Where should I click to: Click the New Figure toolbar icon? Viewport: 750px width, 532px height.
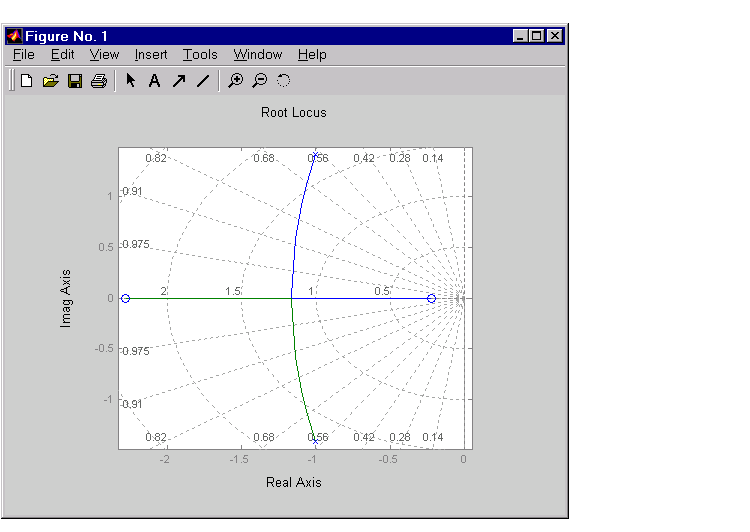click(x=27, y=81)
